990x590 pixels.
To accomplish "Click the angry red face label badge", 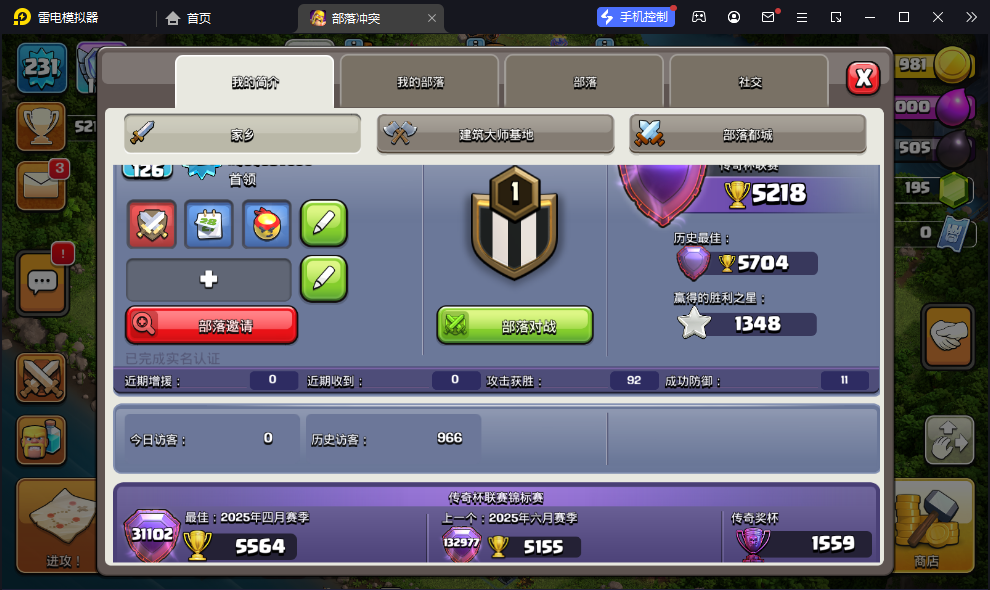I will [266, 224].
